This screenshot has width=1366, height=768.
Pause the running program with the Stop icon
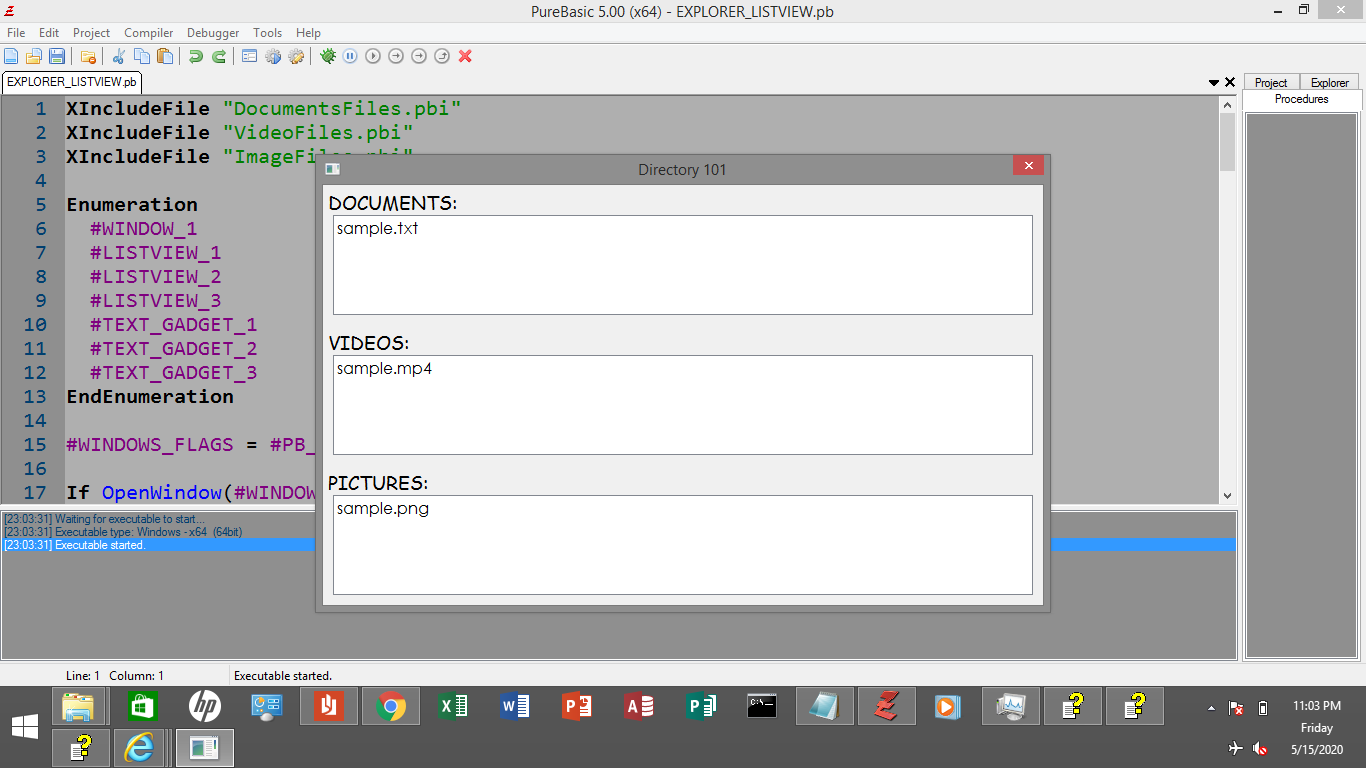coord(350,56)
